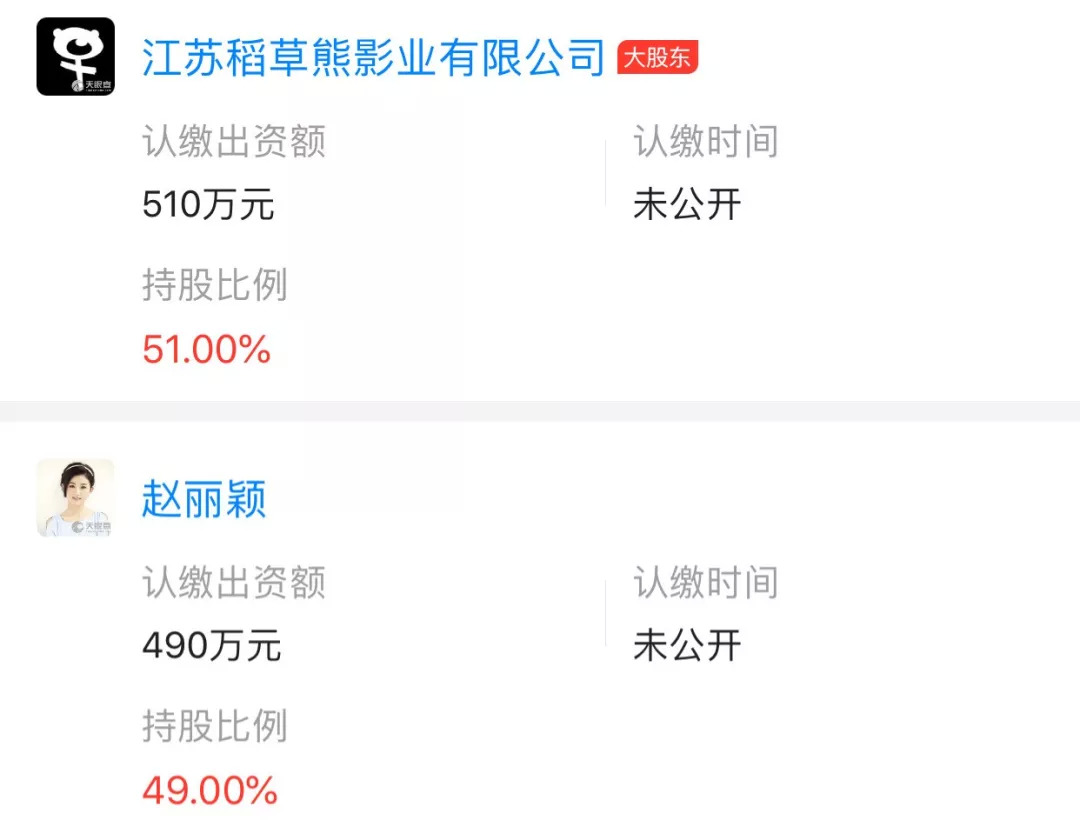Click the 490万元 contribution amount

pyautogui.click(x=211, y=646)
